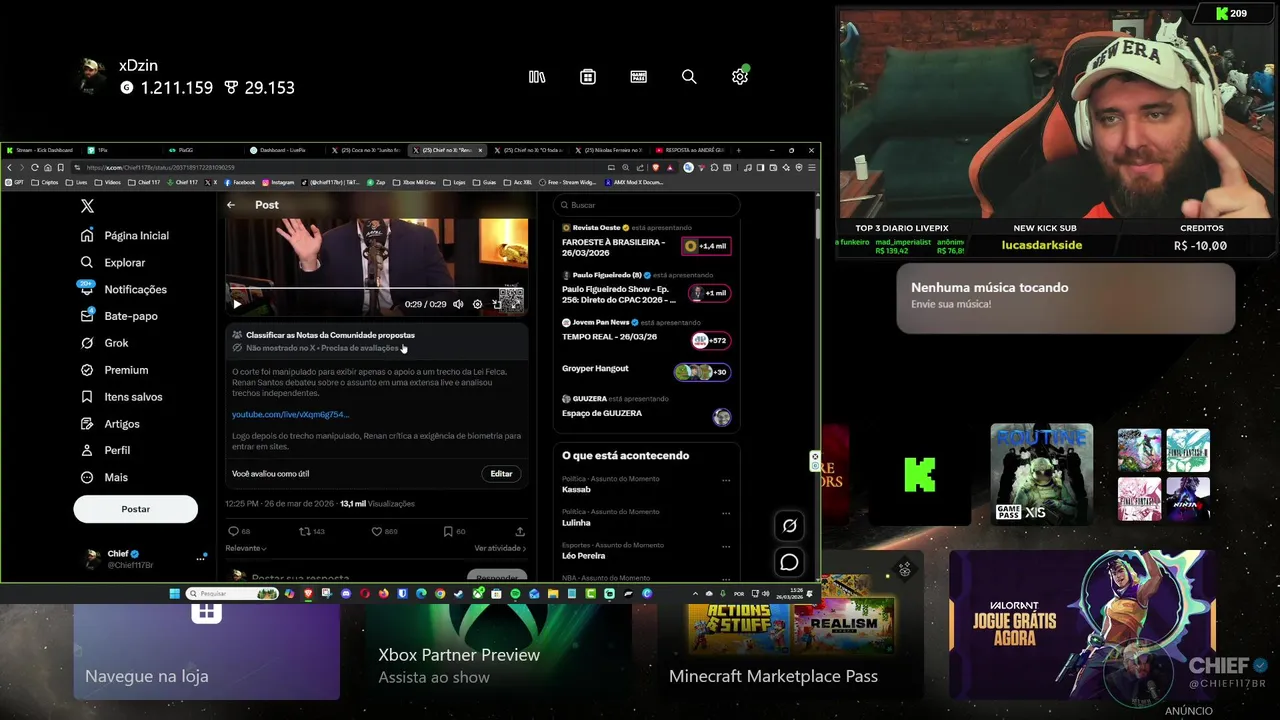The image size is (1280, 720).
Task: Open Premium in X sidebar
Action: 114,370
